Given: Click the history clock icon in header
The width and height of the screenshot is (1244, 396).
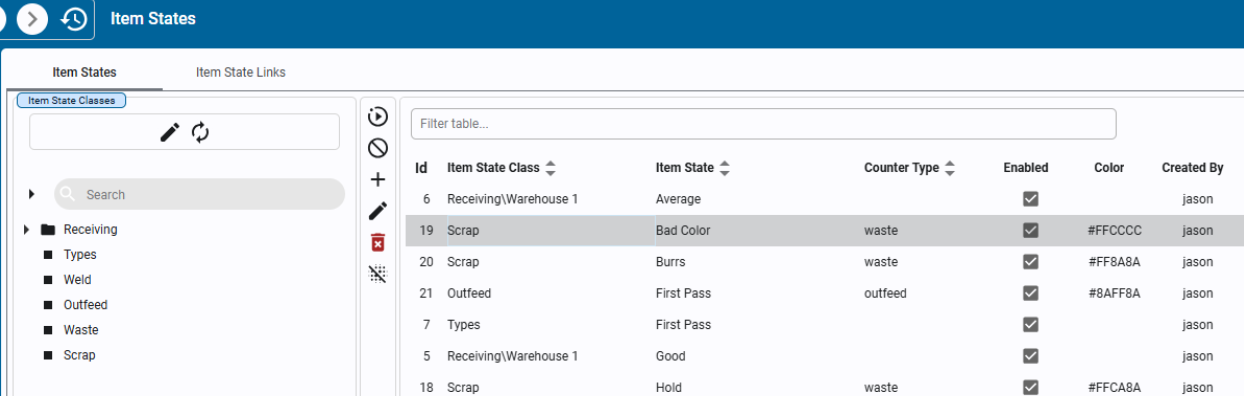Looking at the screenshot, I should pos(74,19).
